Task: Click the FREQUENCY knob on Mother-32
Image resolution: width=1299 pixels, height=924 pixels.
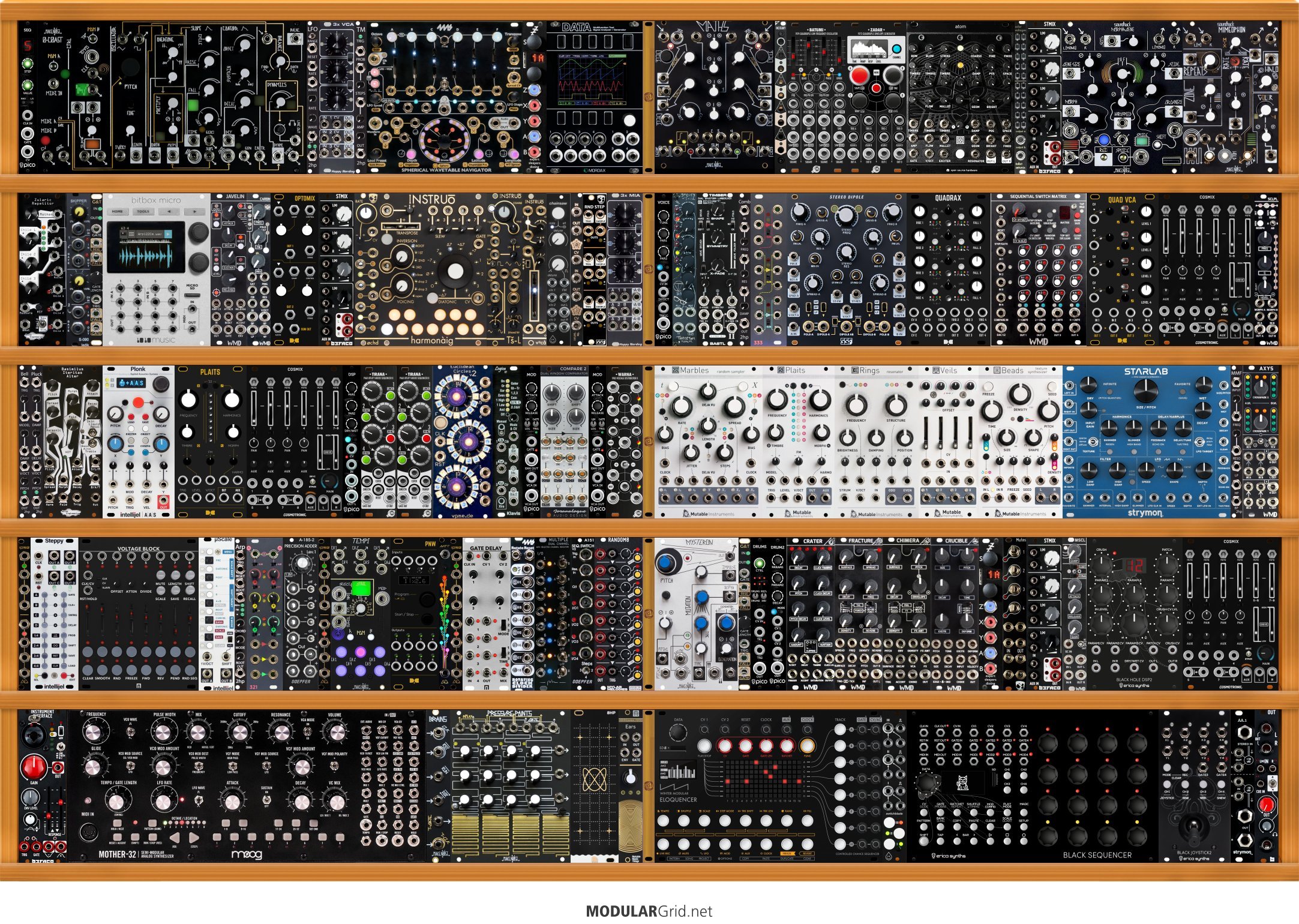Action: [94, 732]
